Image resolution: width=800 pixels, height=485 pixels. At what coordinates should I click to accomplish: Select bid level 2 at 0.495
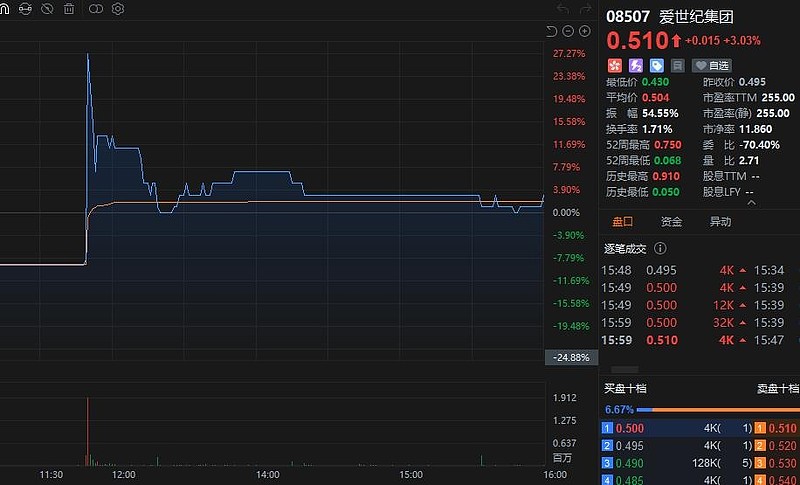(x=677, y=446)
